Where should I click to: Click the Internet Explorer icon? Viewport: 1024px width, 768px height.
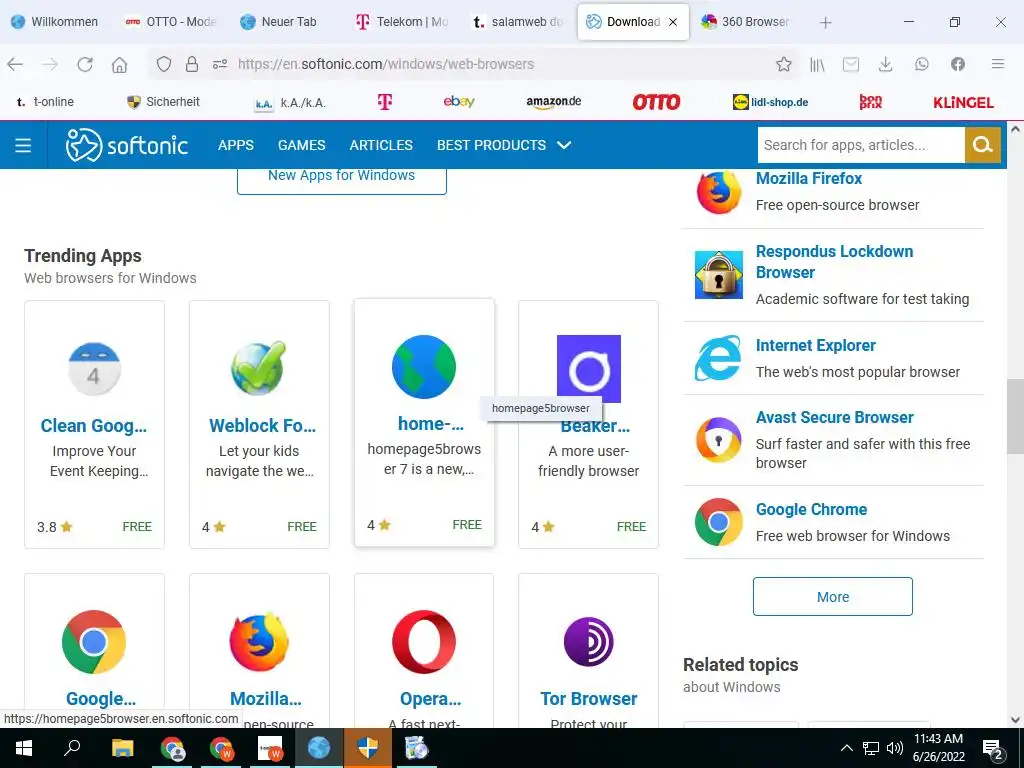click(x=718, y=358)
